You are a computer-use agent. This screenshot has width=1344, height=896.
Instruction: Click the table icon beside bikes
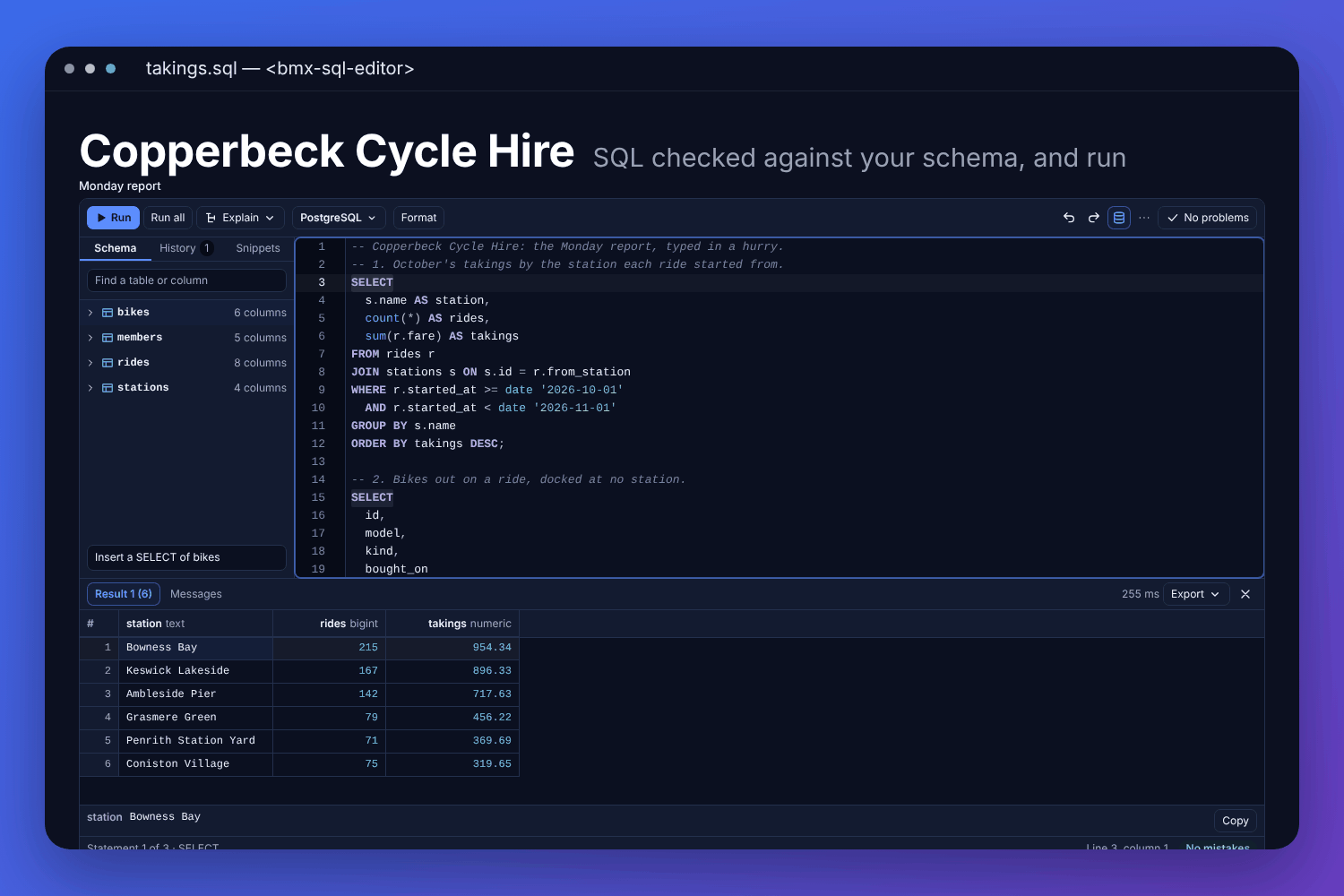coord(108,313)
